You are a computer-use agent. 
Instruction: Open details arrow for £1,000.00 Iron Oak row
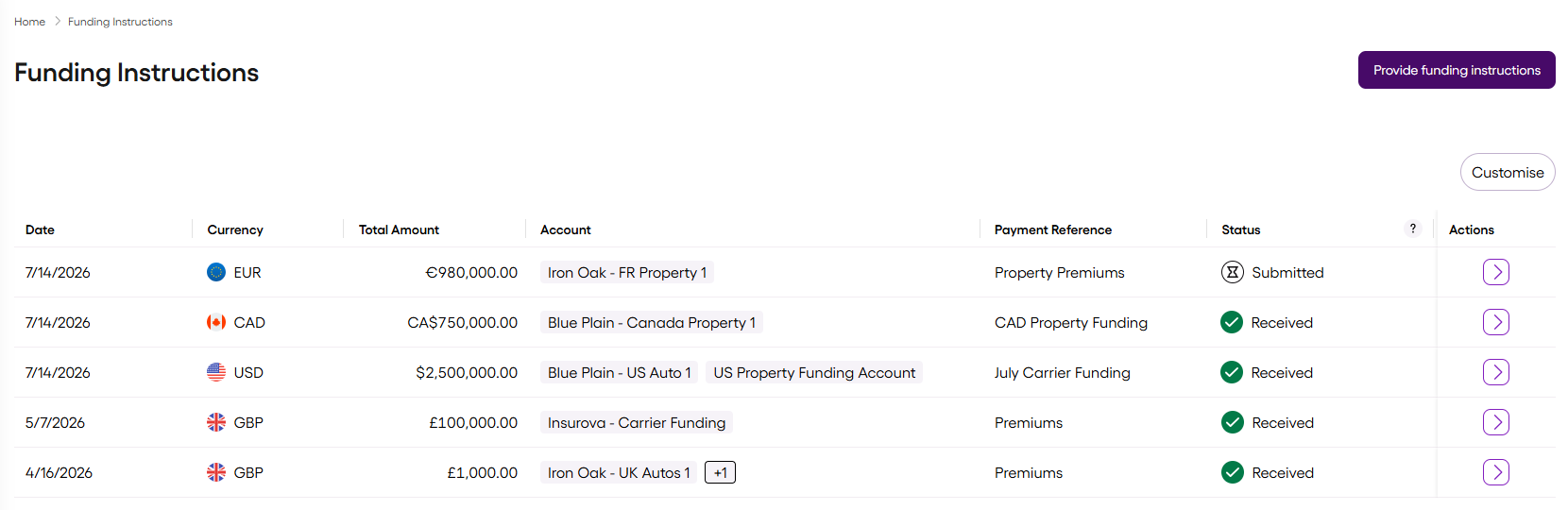point(1495,472)
